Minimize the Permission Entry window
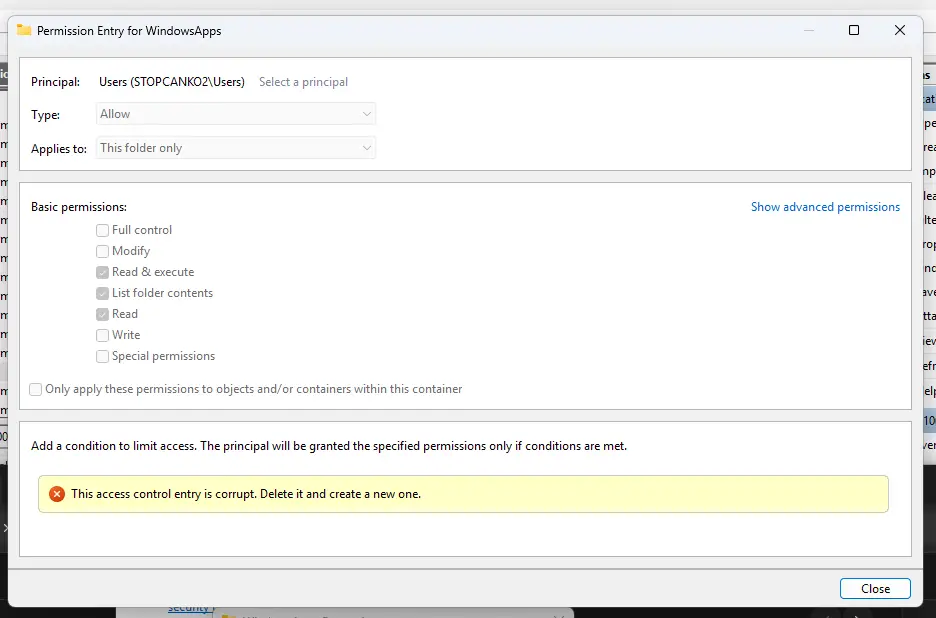Image resolution: width=936 pixels, height=618 pixels. [808, 30]
